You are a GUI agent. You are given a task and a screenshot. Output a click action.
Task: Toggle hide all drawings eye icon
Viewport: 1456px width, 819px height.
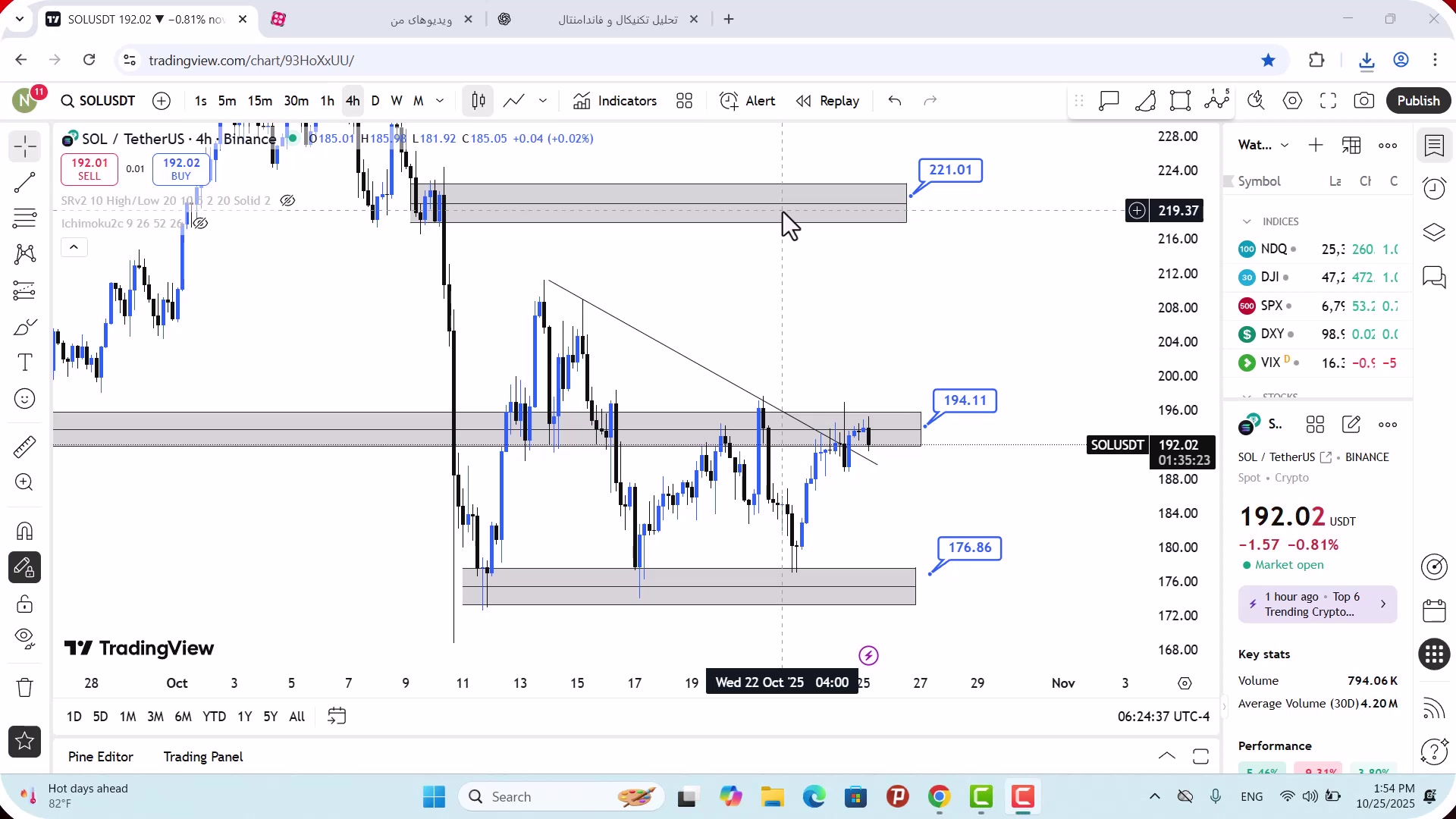(x=24, y=639)
